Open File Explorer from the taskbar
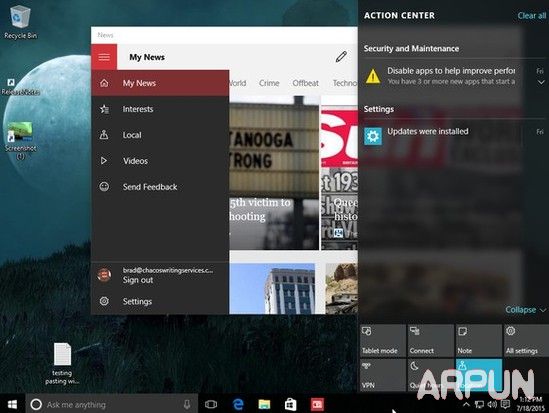The height and width of the screenshot is (413, 549). (x=264, y=404)
